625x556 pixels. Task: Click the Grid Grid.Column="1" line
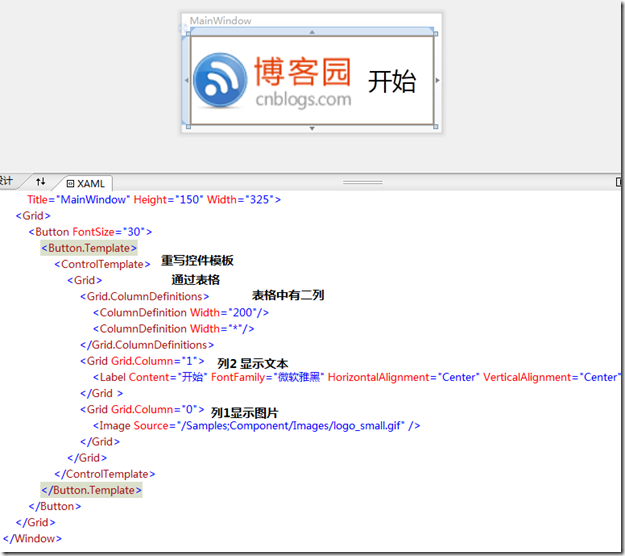click(x=142, y=361)
